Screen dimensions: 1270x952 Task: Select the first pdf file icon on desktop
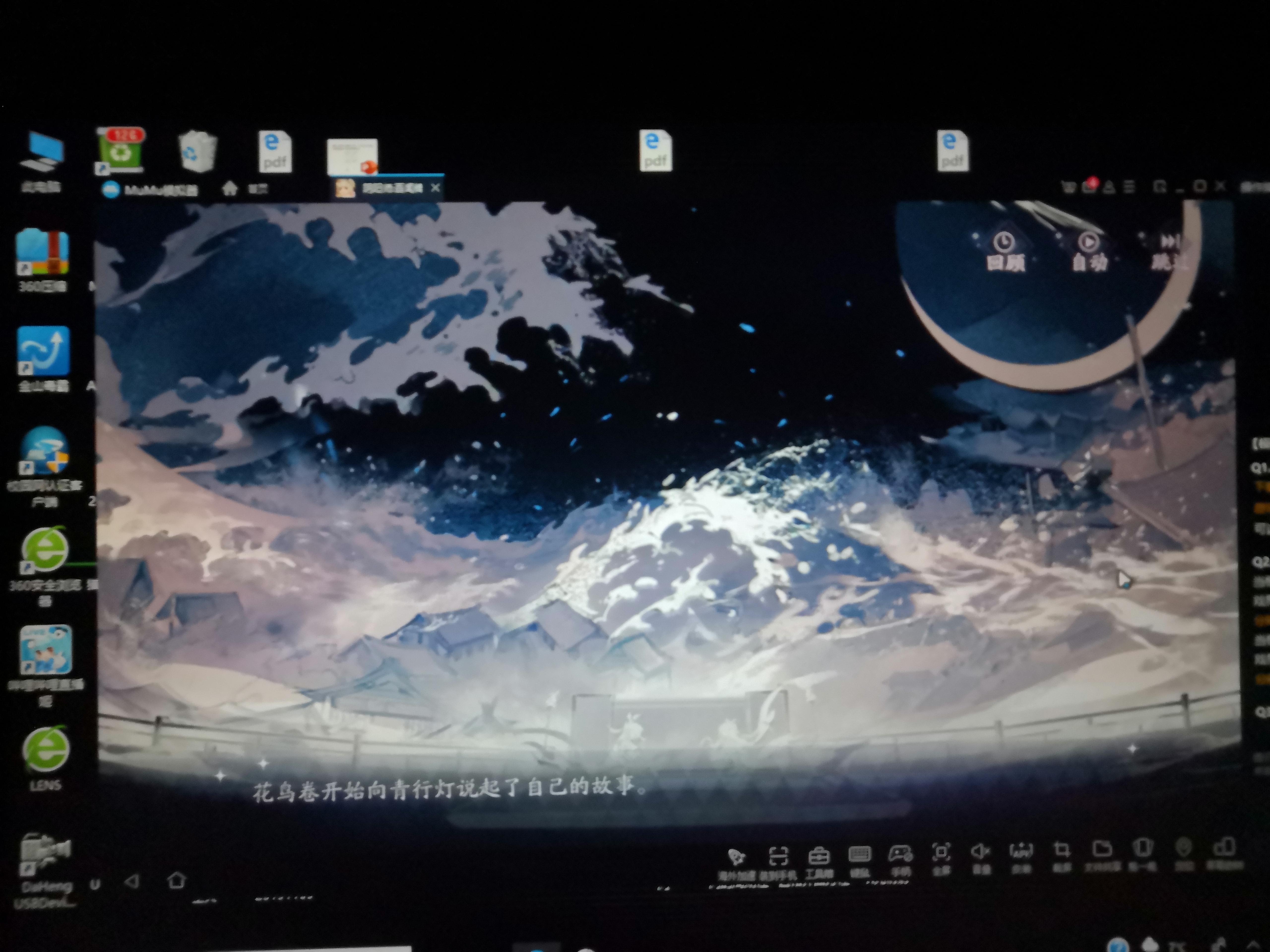275,151
